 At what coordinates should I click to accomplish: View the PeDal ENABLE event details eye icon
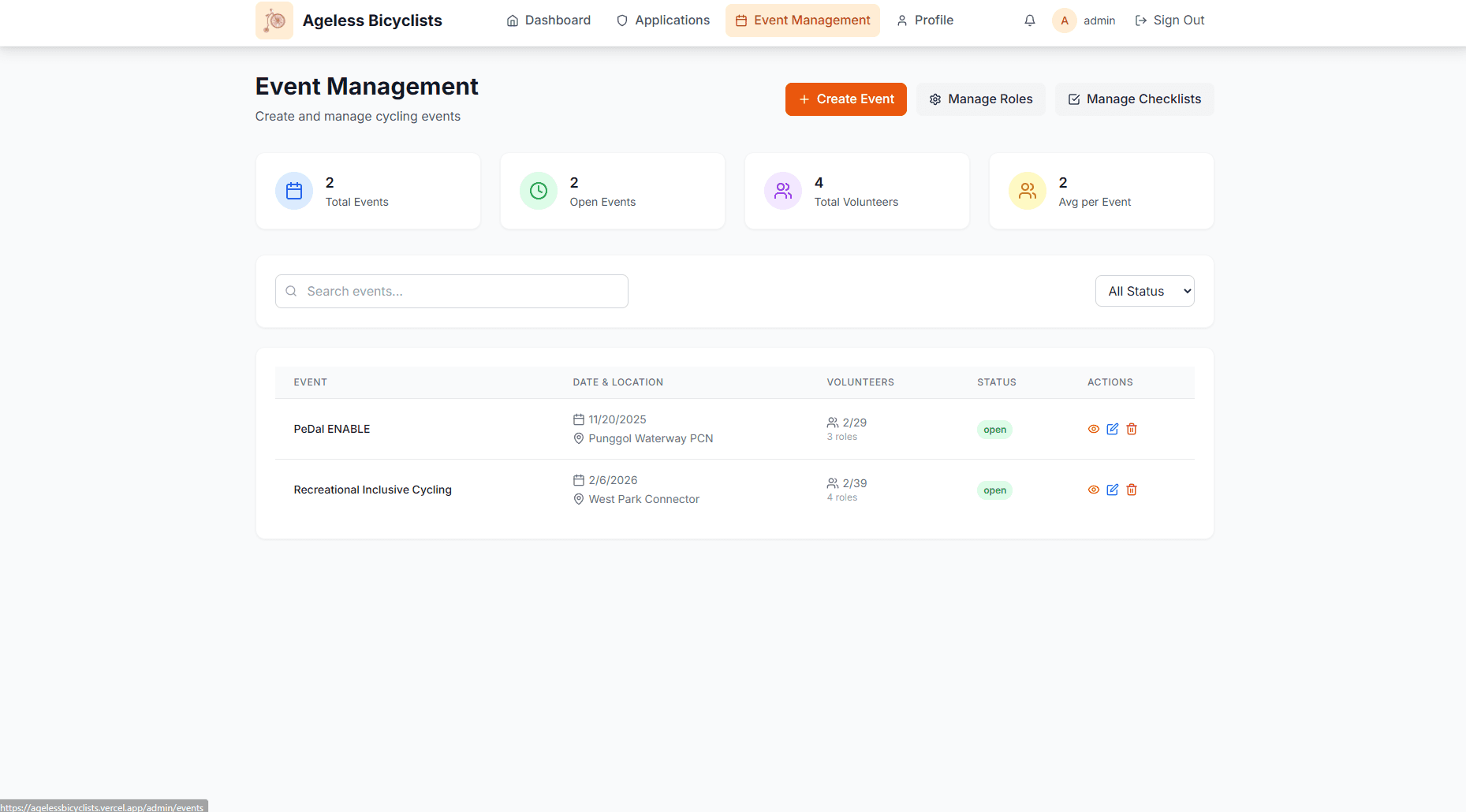(x=1094, y=429)
